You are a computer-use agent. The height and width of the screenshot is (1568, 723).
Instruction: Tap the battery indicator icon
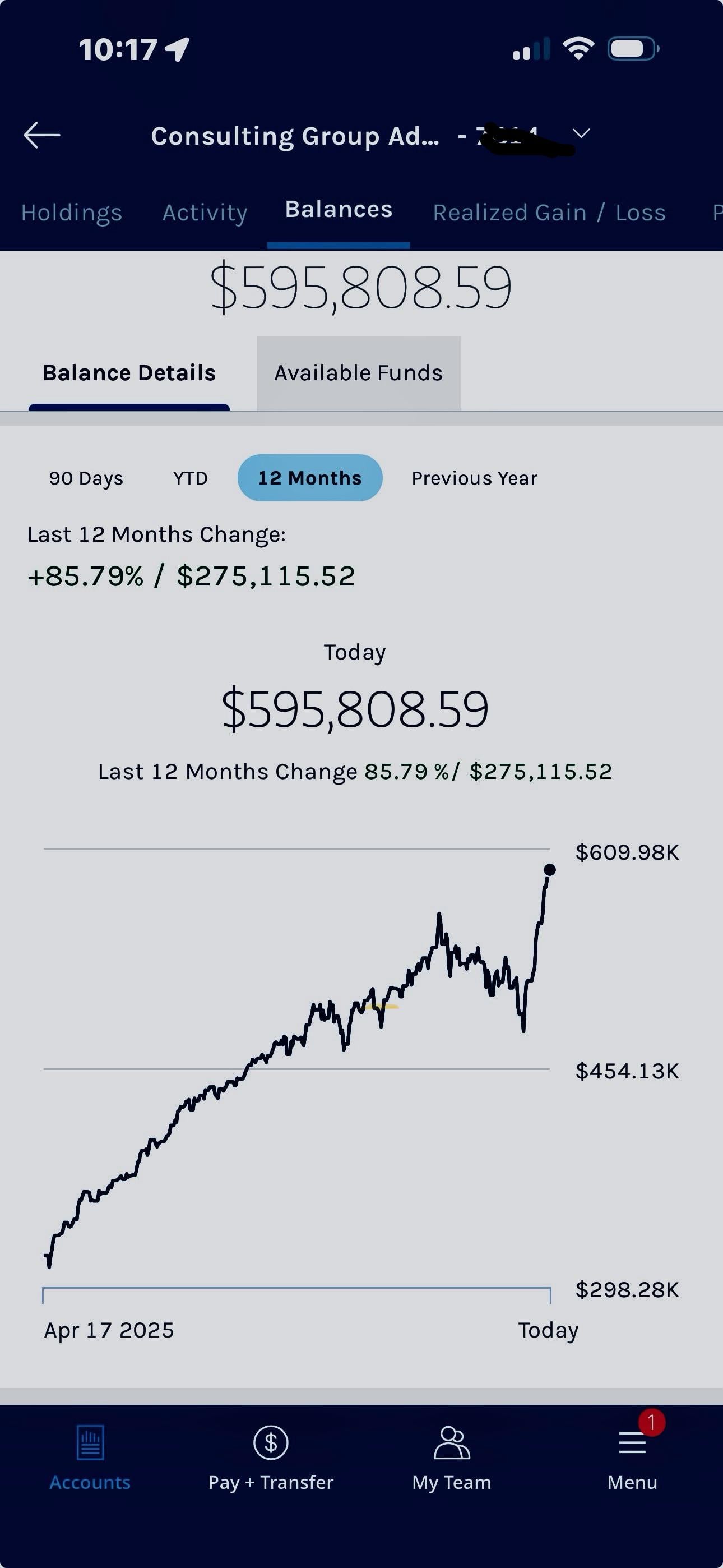pos(633,49)
